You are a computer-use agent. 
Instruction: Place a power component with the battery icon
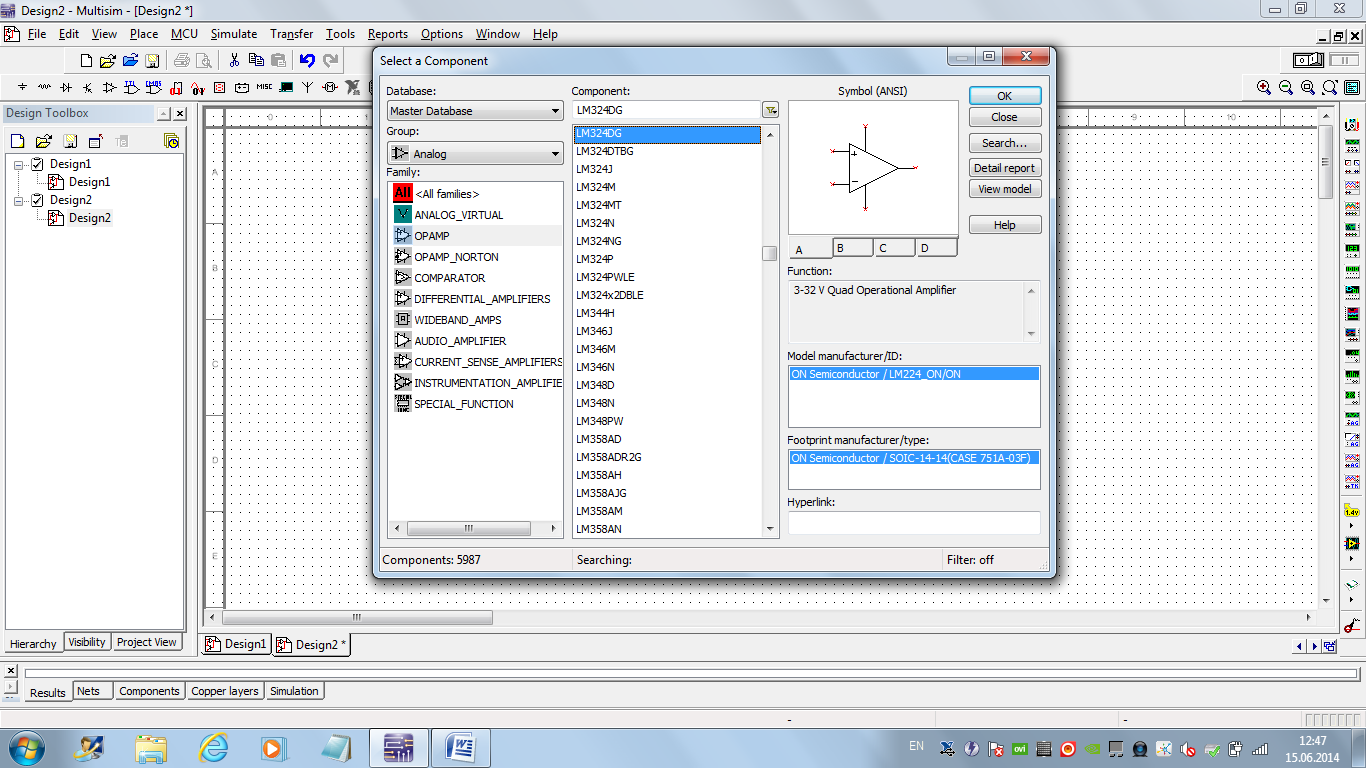pyautogui.click(x=242, y=88)
